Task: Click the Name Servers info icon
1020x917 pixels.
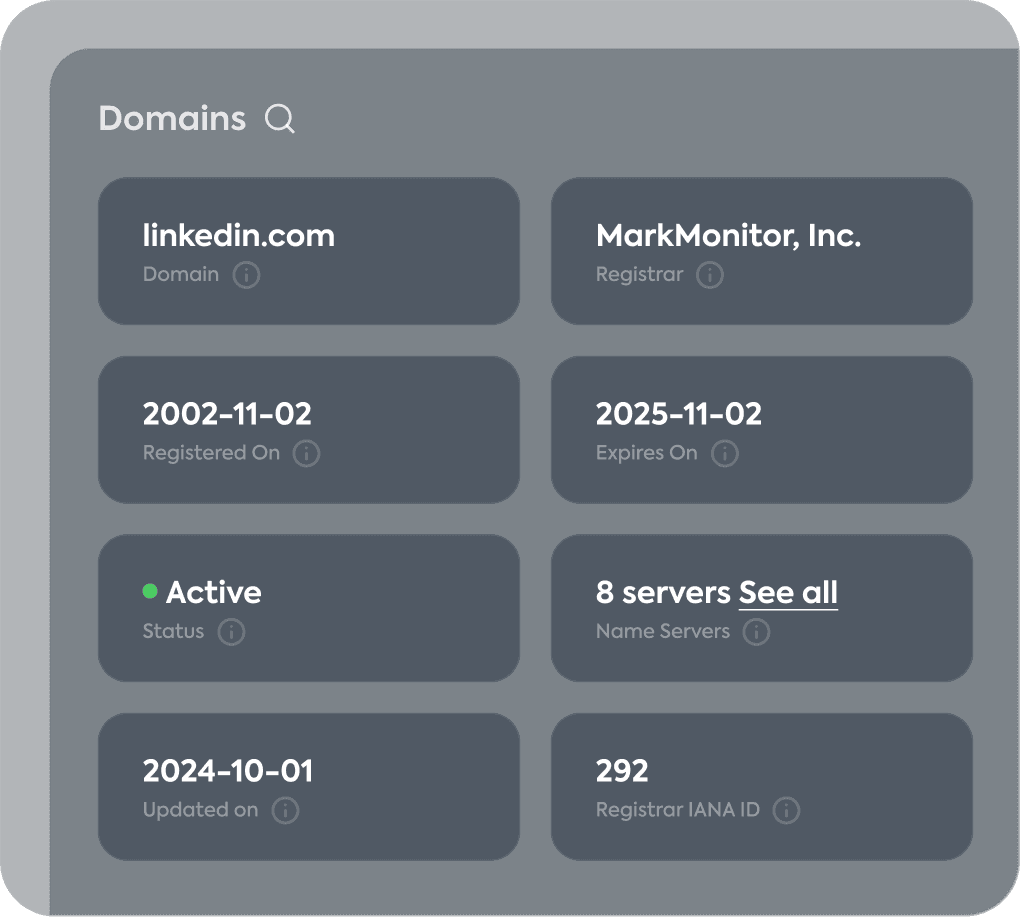Action: (758, 632)
